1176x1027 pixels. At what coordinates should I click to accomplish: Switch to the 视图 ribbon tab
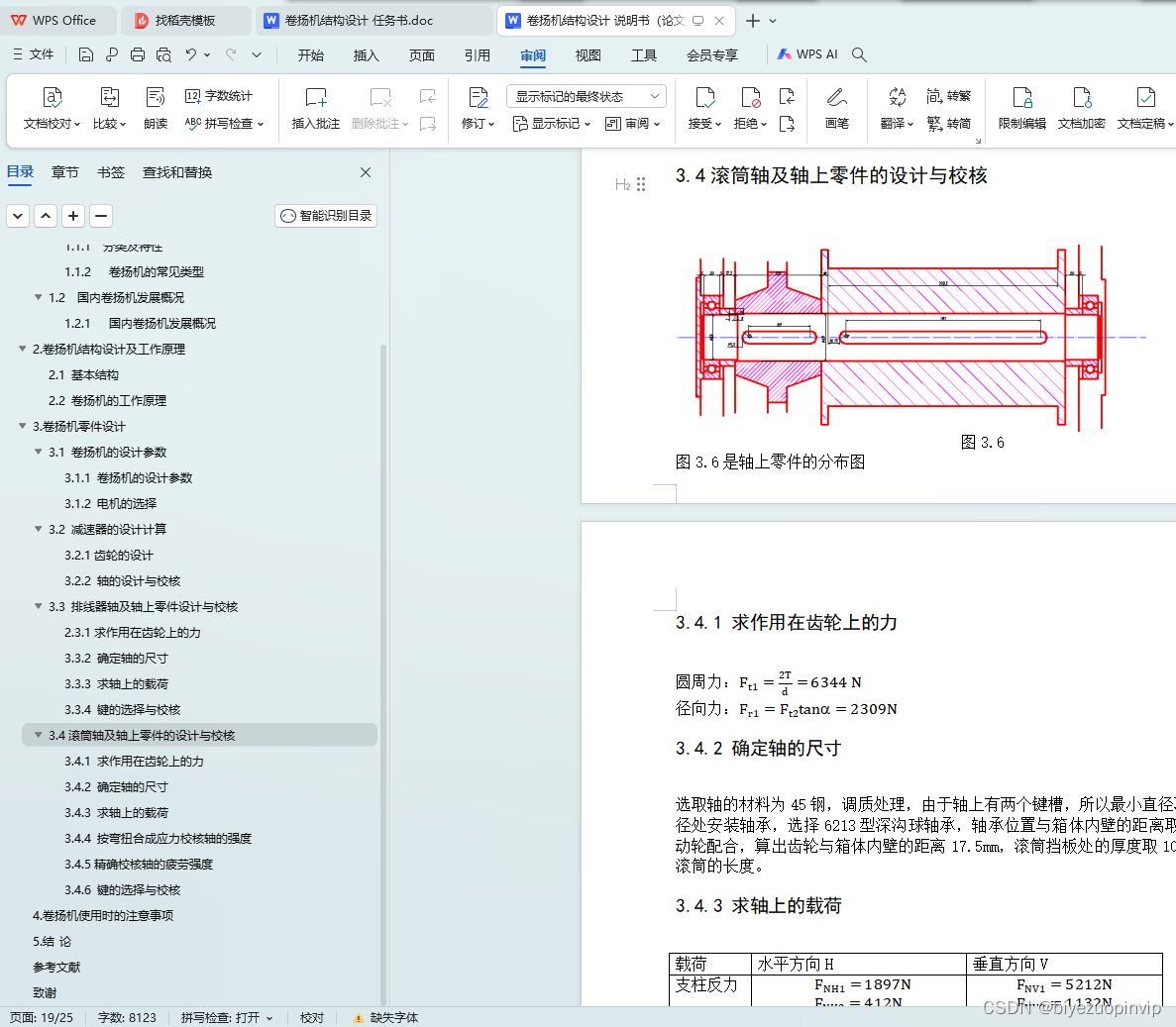588,55
